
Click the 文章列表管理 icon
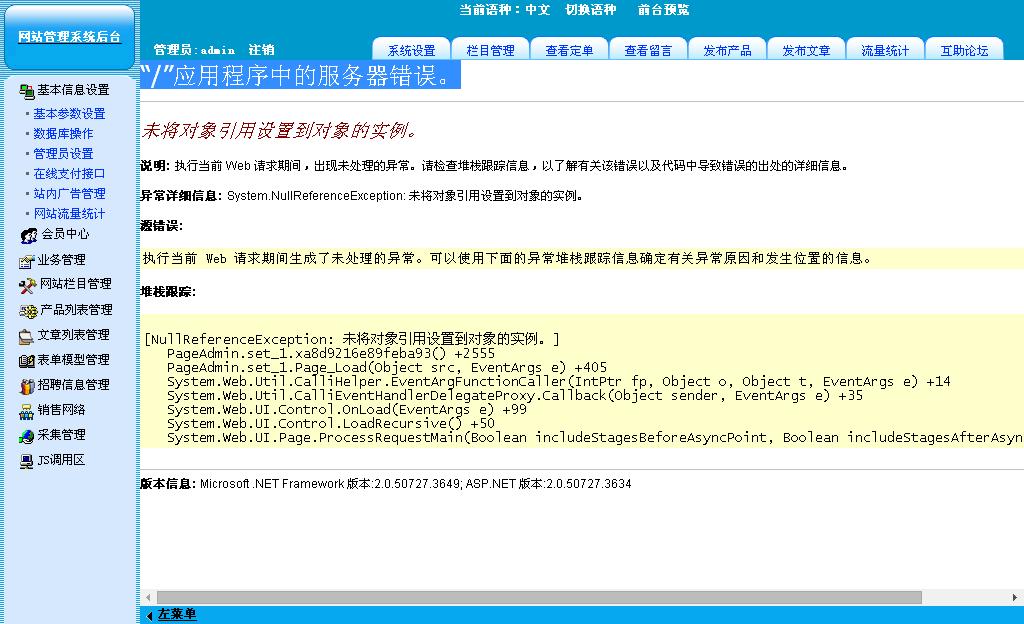point(27,335)
